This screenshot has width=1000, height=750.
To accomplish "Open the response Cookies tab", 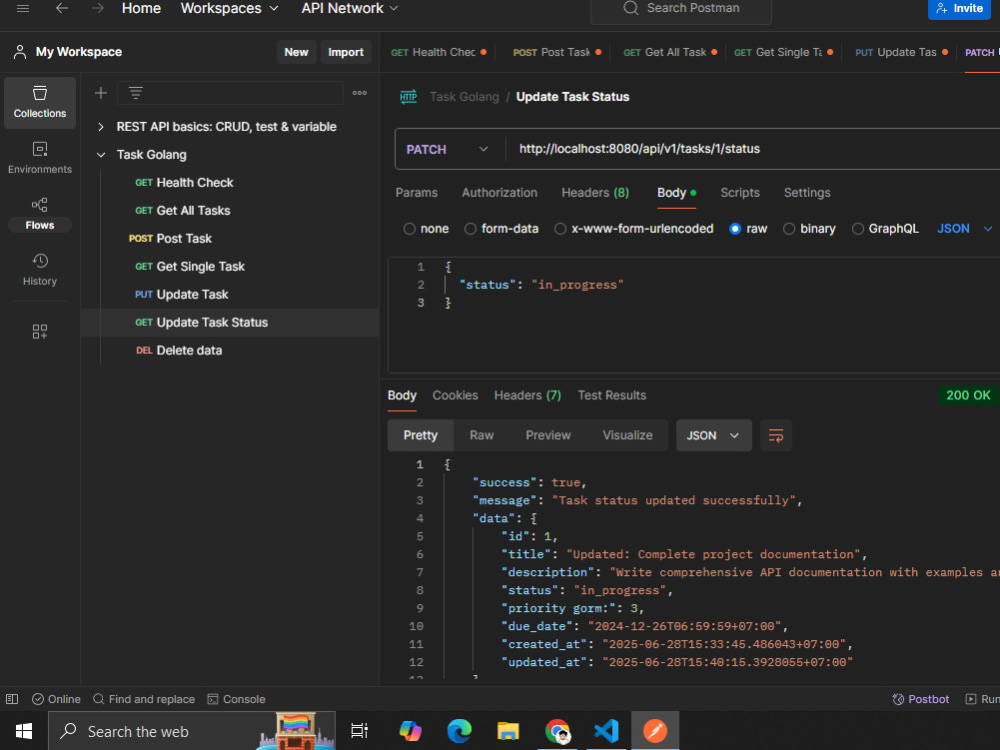I will tap(455, 395).
